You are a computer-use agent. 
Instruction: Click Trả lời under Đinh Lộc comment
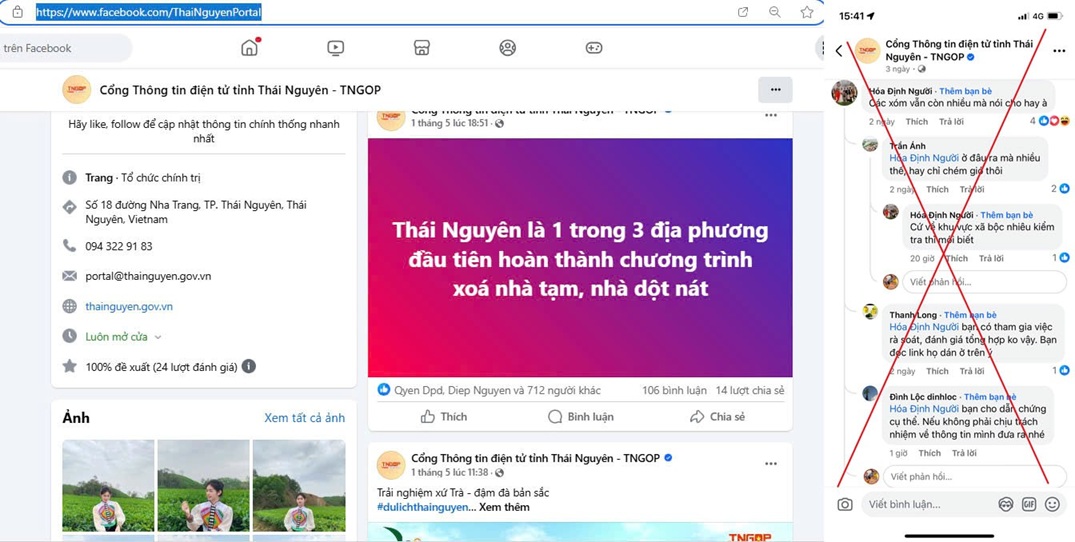965,454
